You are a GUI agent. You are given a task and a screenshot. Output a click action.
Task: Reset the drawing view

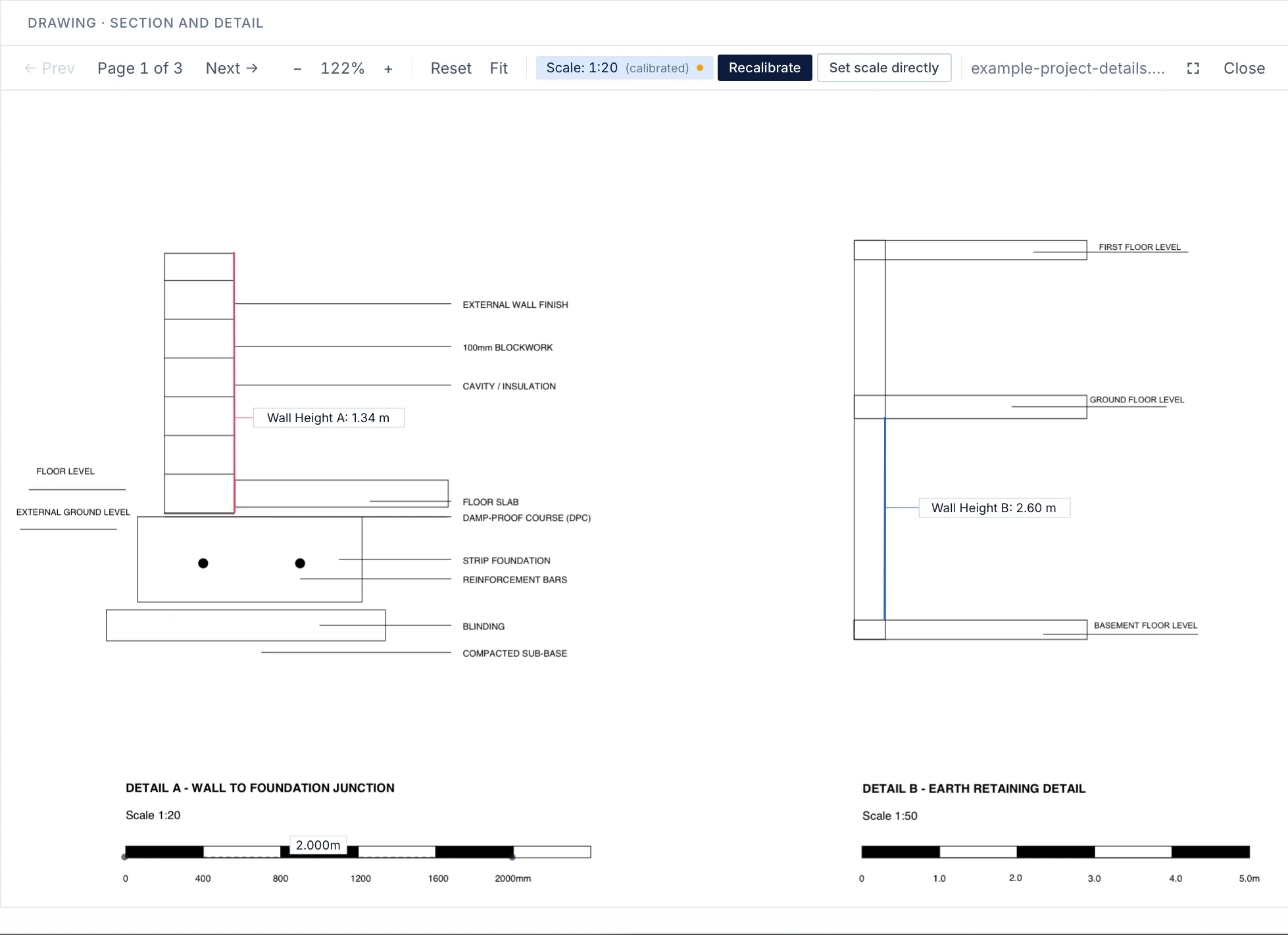[x=451, y=68]
